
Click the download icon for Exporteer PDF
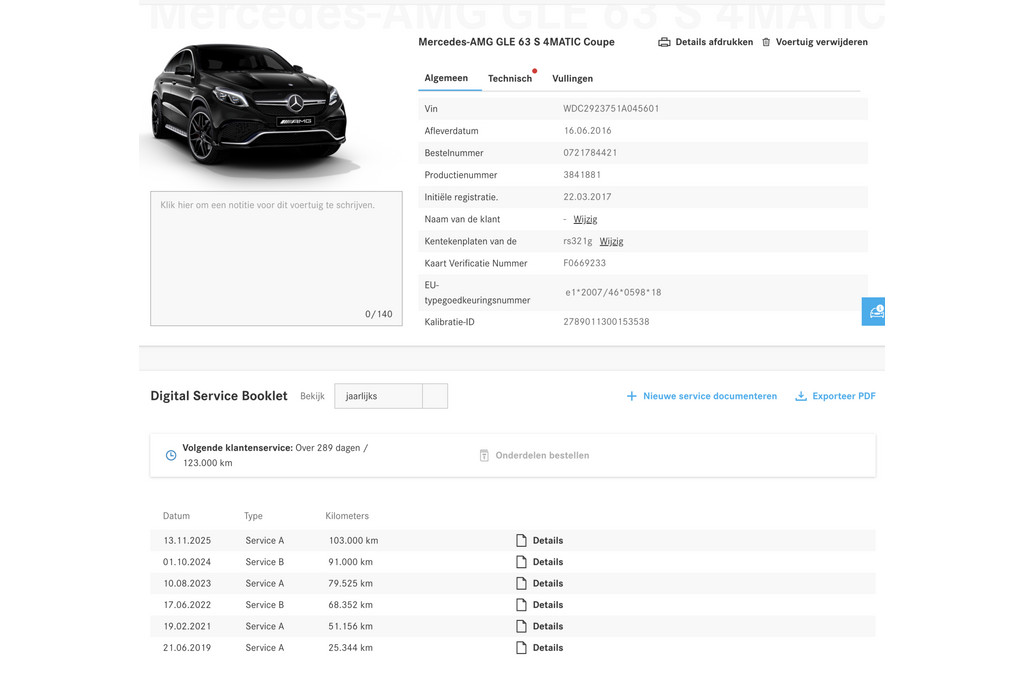click(801, 396)
